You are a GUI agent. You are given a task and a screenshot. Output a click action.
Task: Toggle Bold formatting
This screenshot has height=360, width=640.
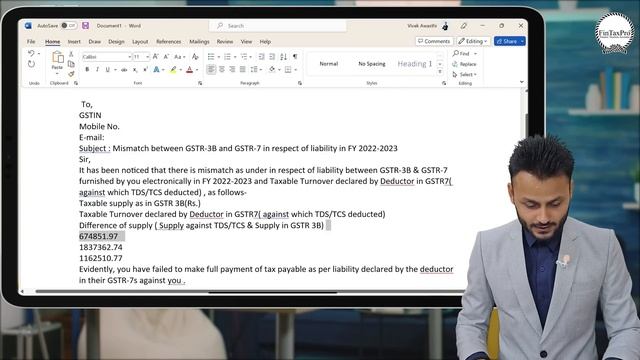[87, 70]
